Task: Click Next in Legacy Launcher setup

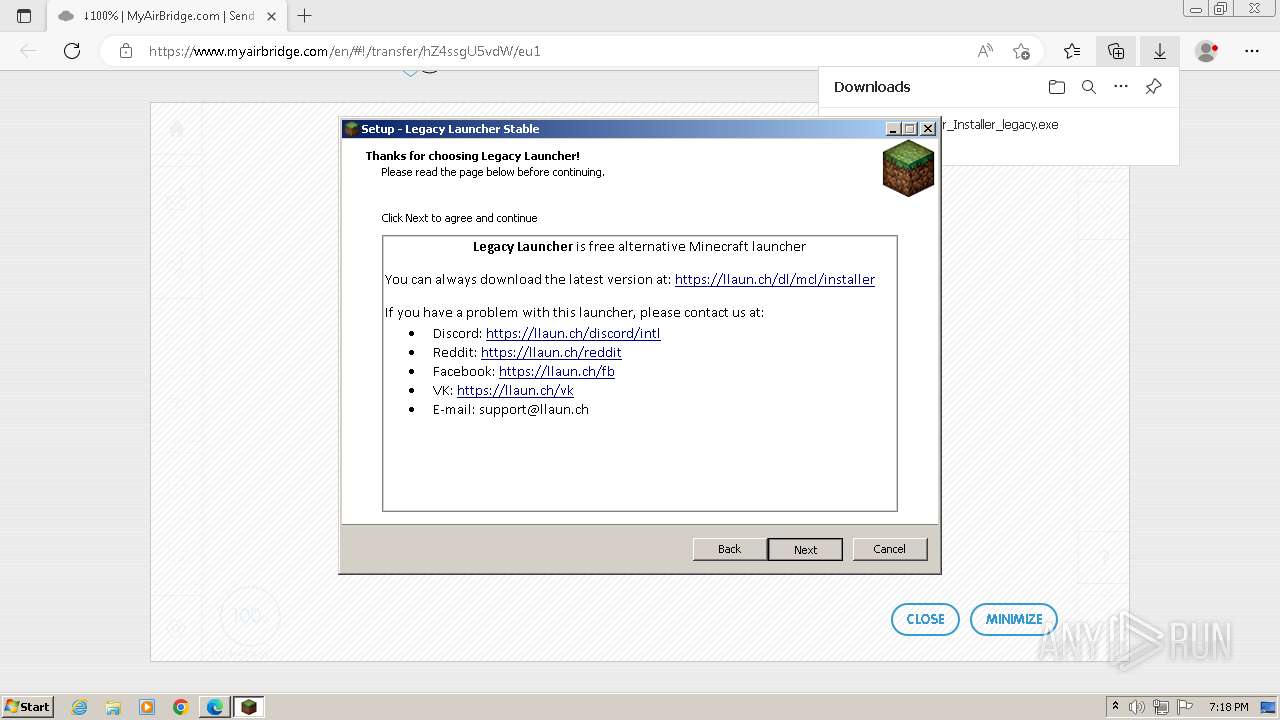Action: 805,549
